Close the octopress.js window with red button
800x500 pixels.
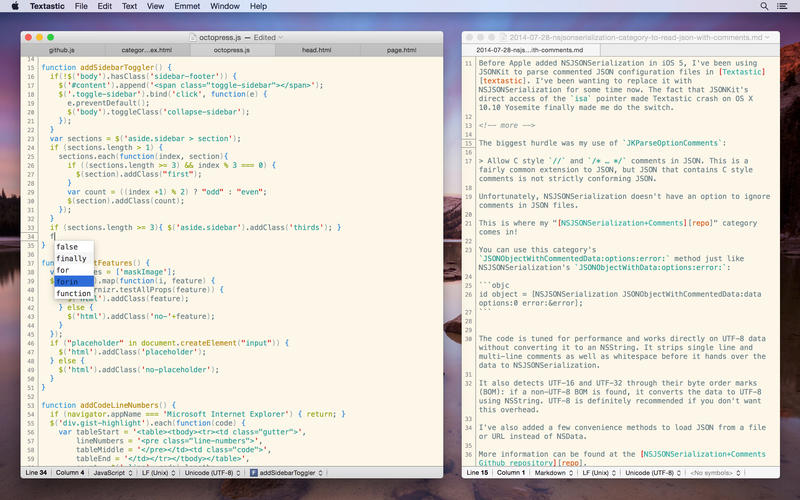(29, 37)
